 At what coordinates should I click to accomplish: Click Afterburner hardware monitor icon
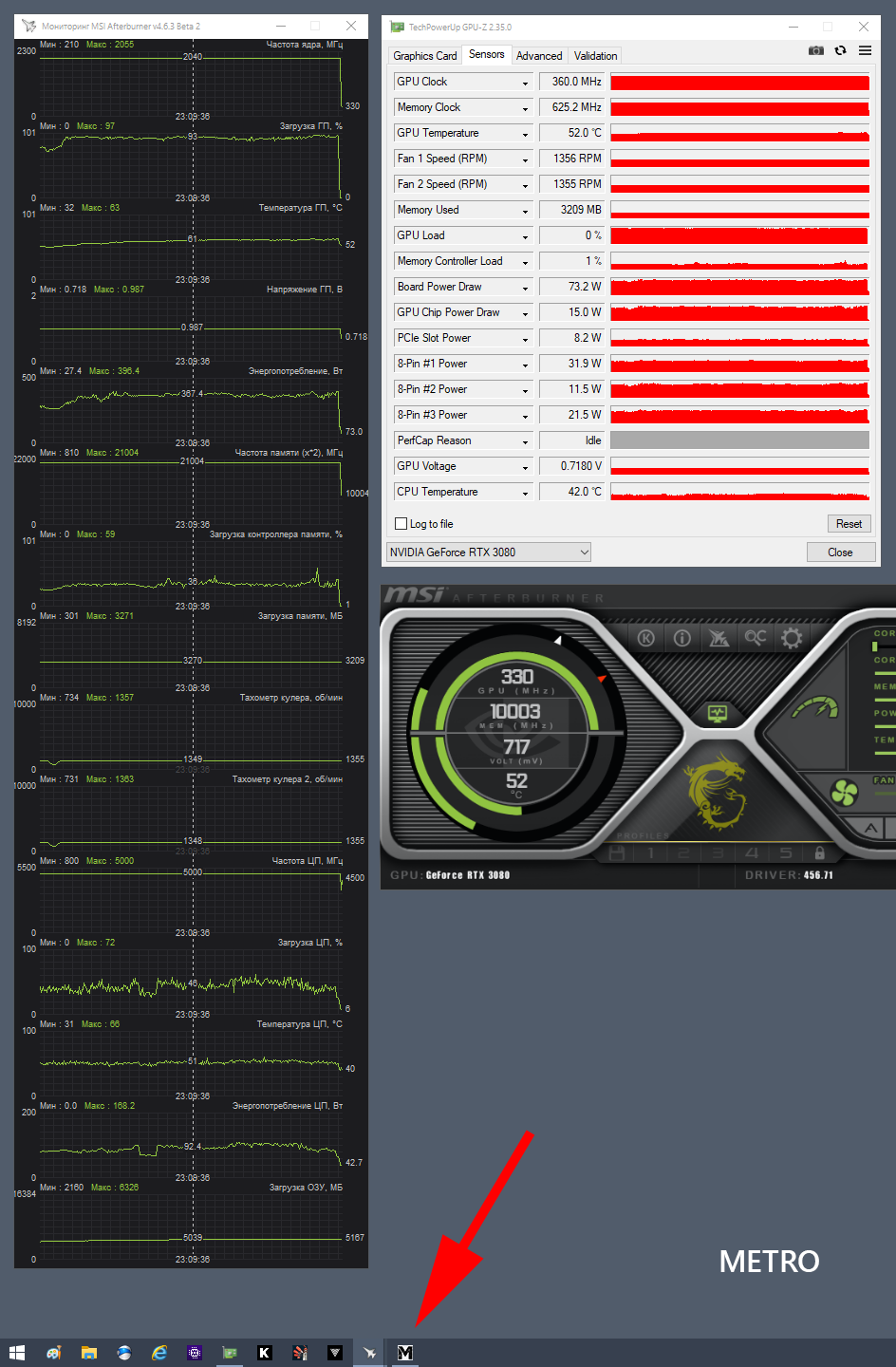(718, 713)
